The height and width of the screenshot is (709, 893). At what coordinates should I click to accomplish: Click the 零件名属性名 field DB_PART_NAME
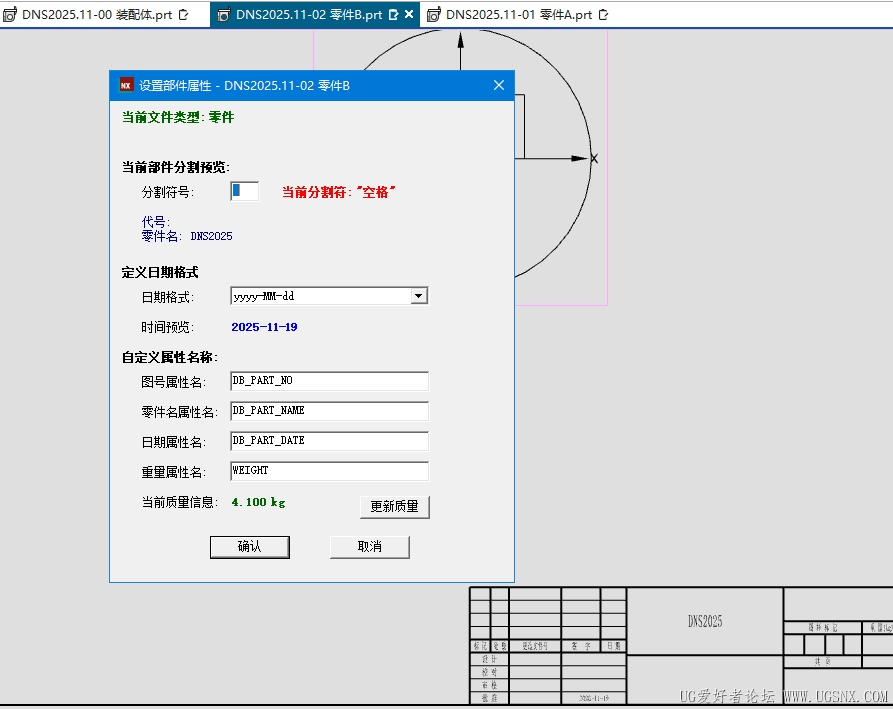[329, 411]
